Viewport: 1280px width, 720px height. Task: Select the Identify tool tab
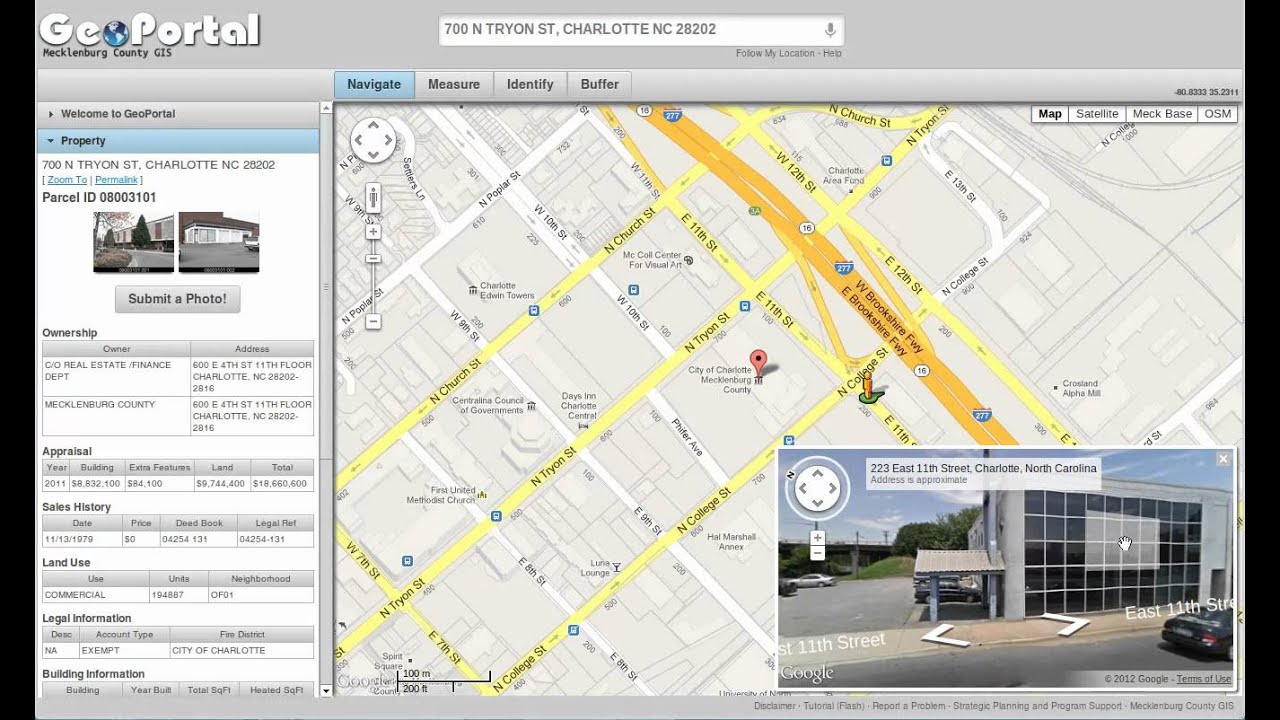pyautogui.click(x=530, y=84)
